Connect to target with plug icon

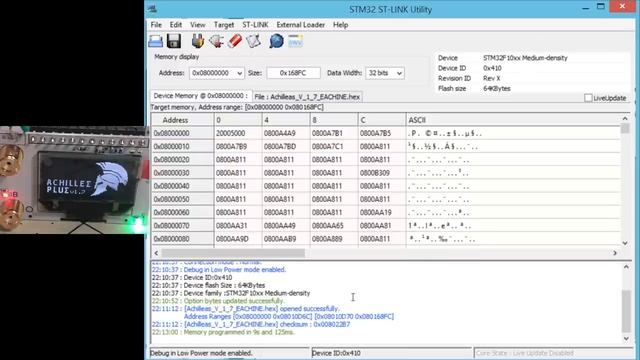click(x=198, y=41)
